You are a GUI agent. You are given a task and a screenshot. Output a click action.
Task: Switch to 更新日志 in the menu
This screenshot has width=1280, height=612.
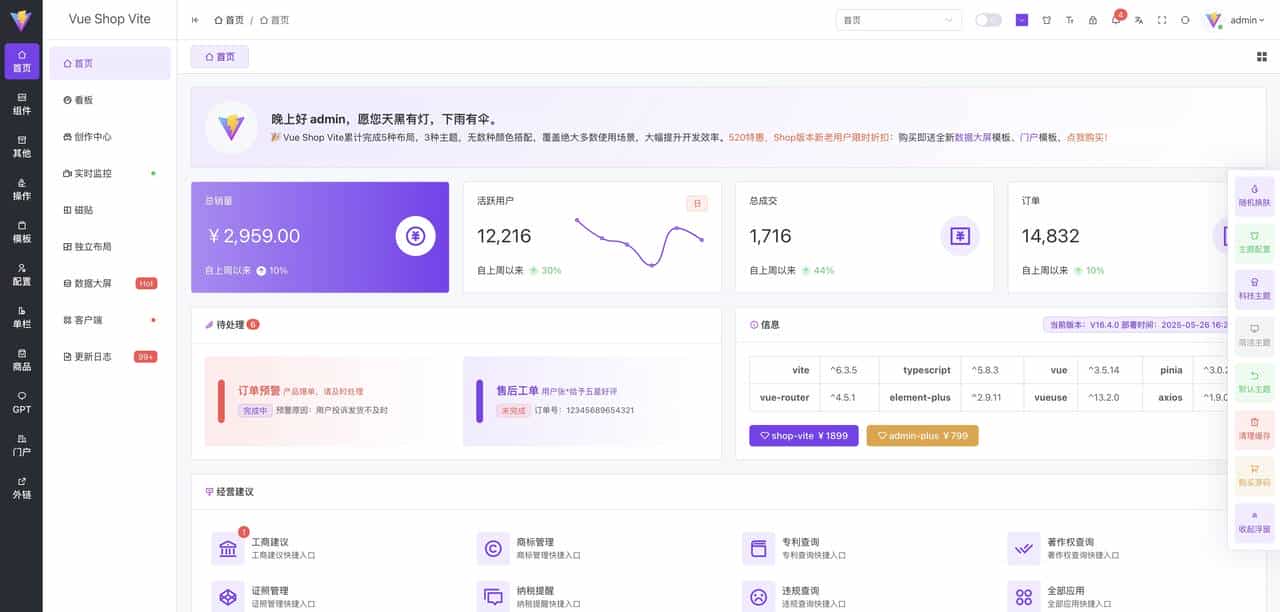[x=109, y=356]
